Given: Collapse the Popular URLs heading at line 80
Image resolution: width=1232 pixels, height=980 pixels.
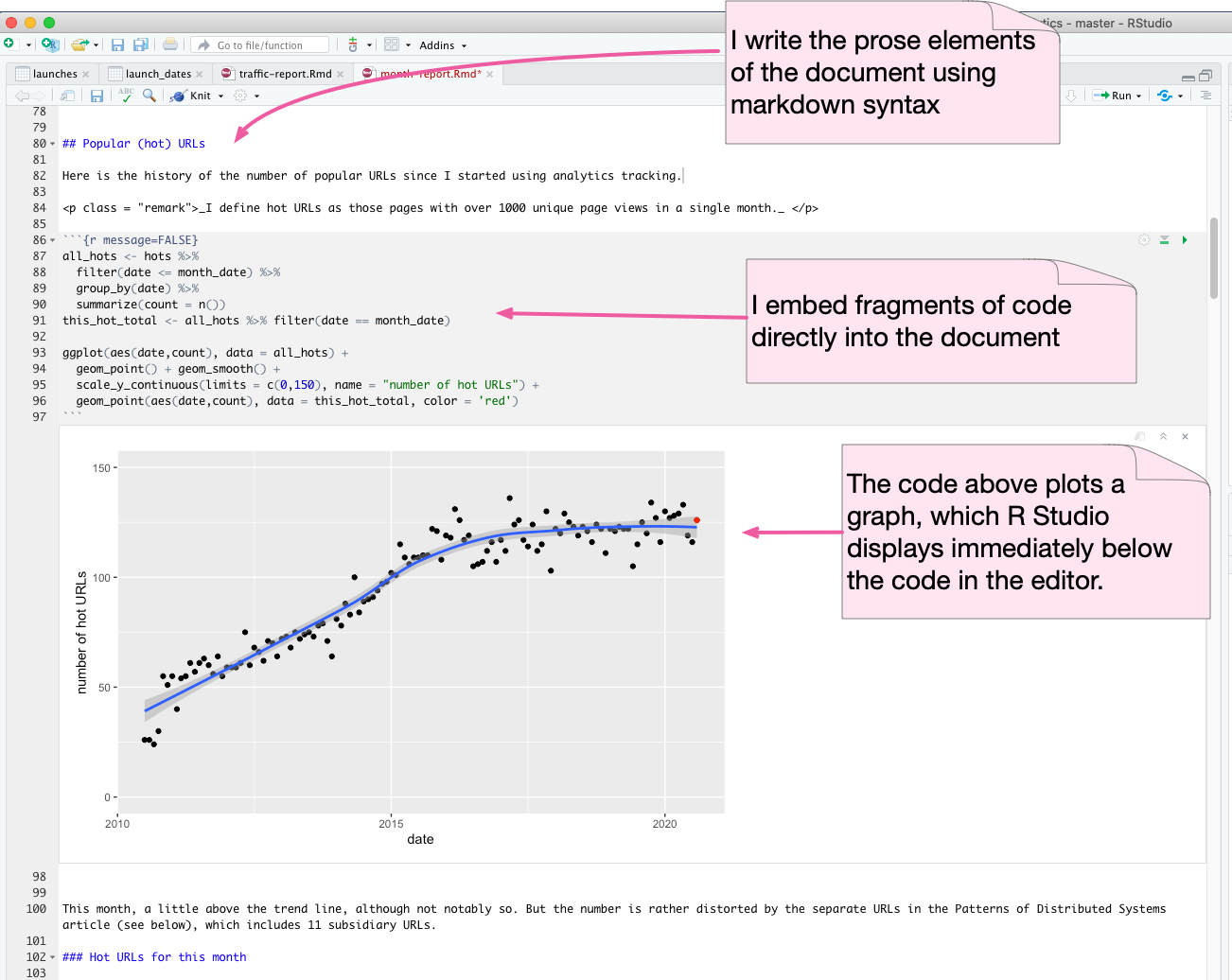Looking at the screenshot, I should tap(53, 144).
